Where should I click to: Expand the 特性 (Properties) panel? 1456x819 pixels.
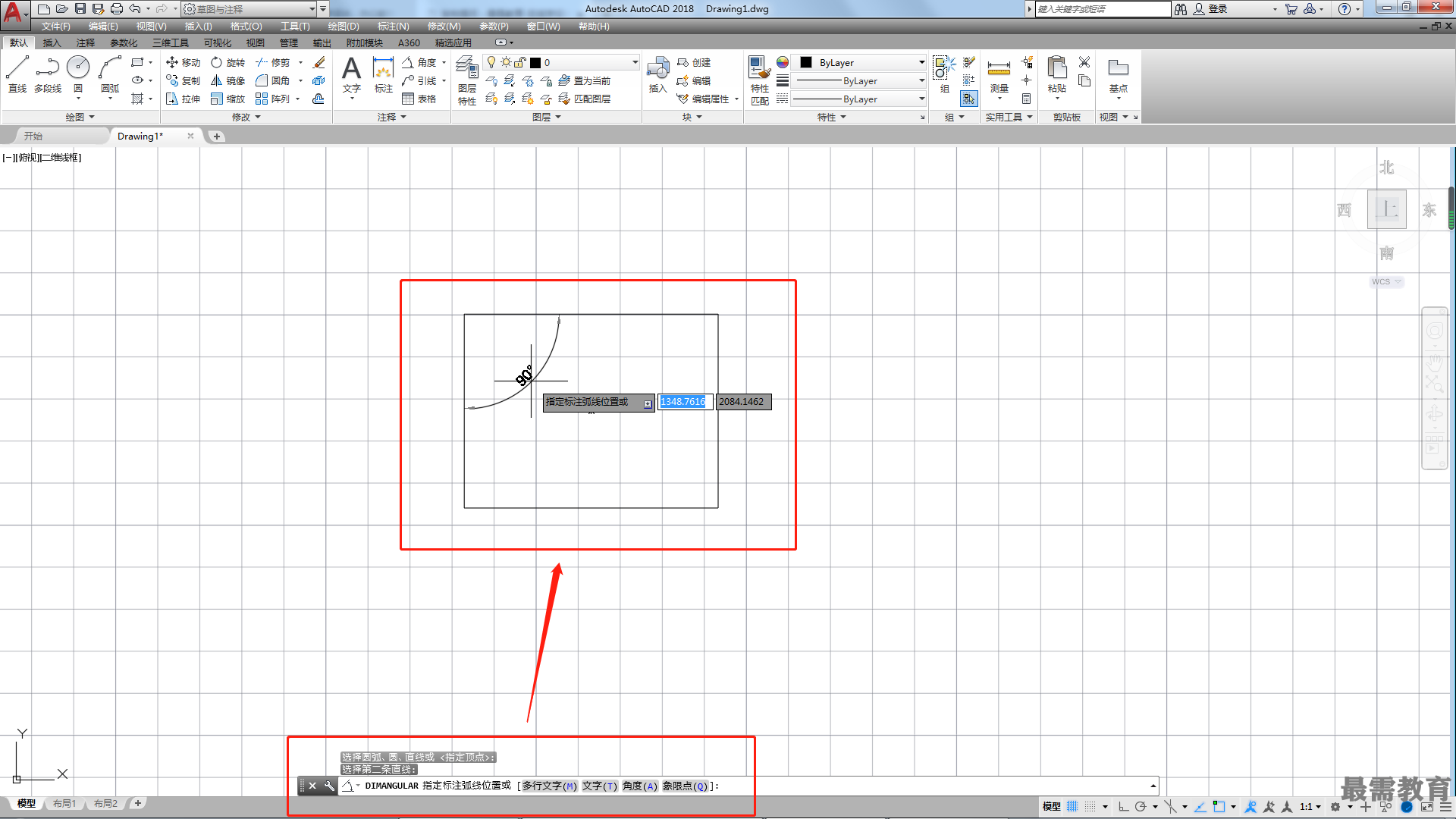point(832,117)
